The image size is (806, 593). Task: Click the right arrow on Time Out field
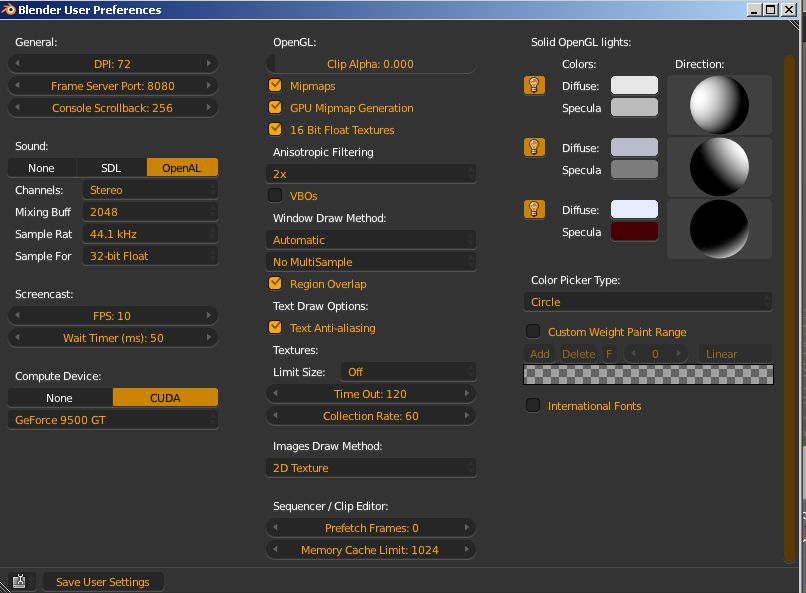point(468,394)
